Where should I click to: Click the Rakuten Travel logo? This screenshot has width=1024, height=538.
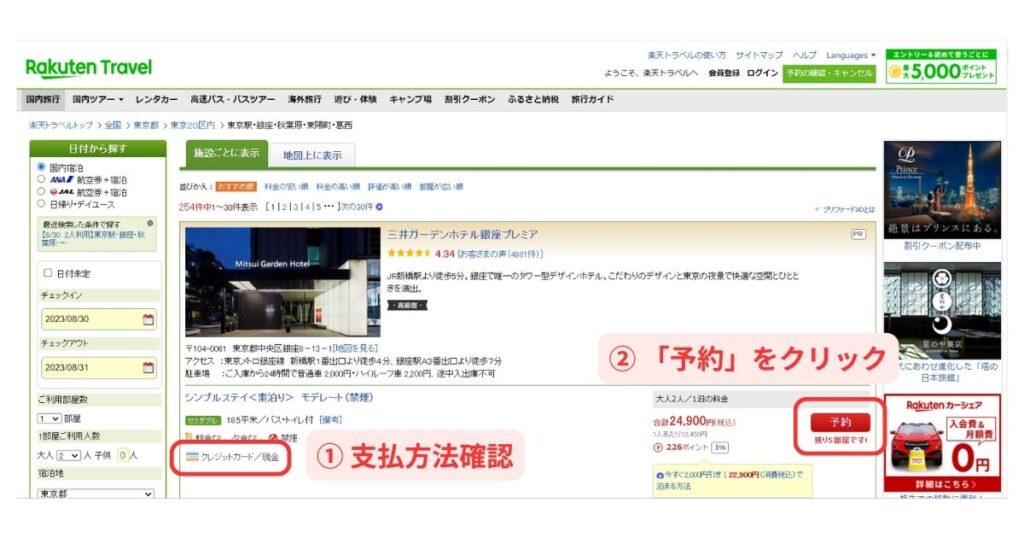click(88, 67)
